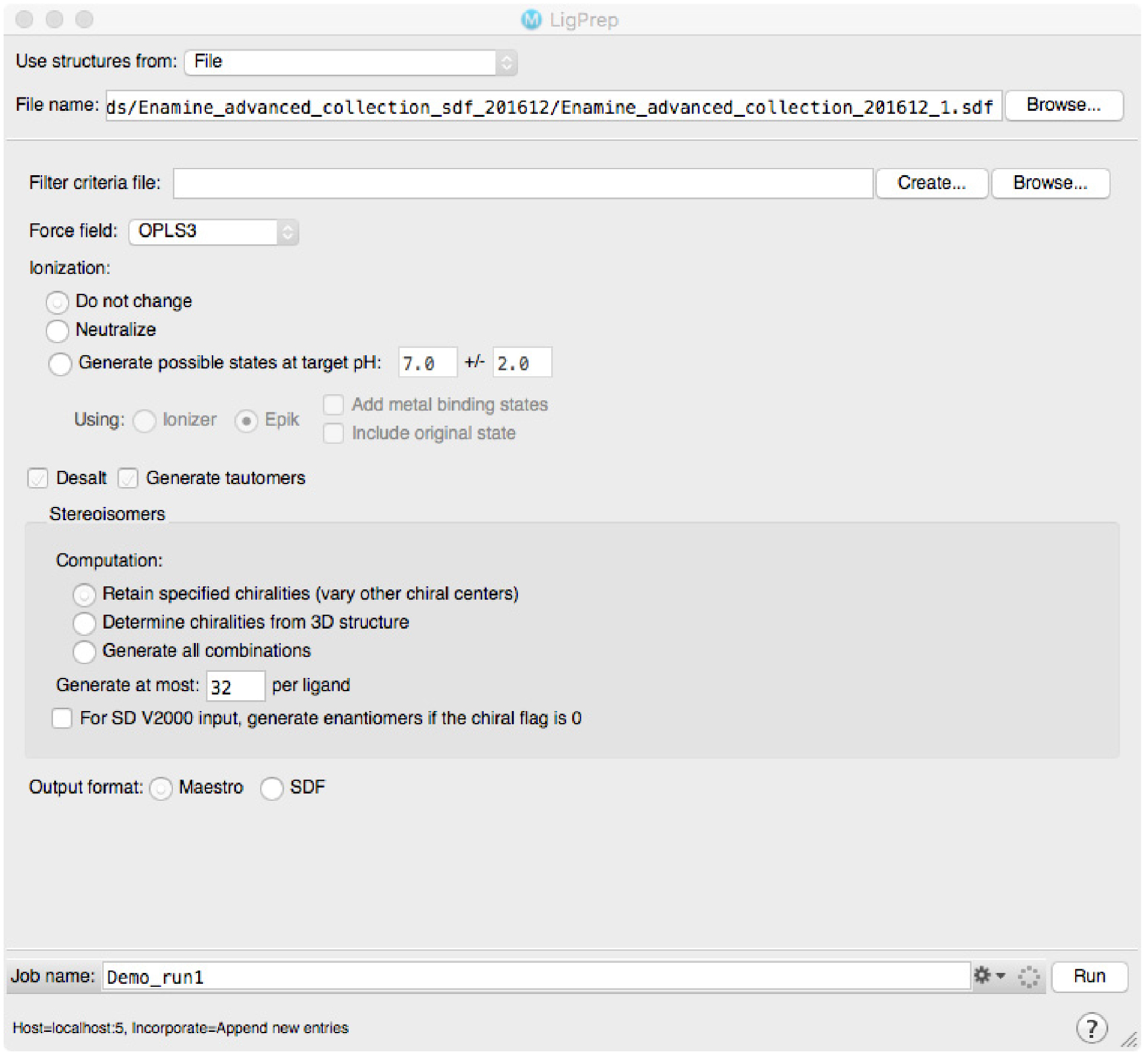Screen dimensions: 1148x1053
Task: Select Retain specified chiralities option
Action: pyautogui.click(x=84, y=594)
